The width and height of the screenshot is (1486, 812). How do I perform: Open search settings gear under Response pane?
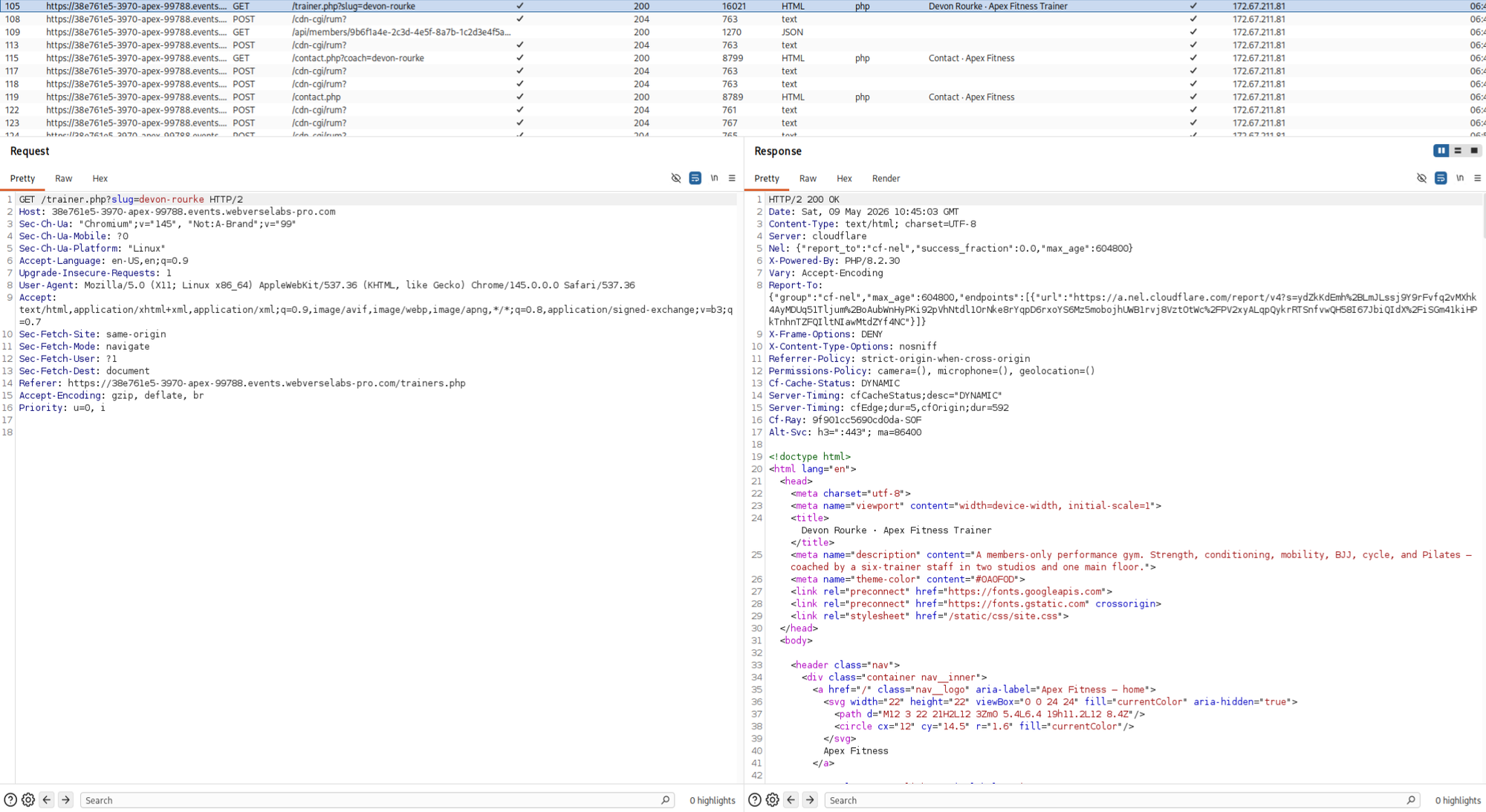coord(773,800)
